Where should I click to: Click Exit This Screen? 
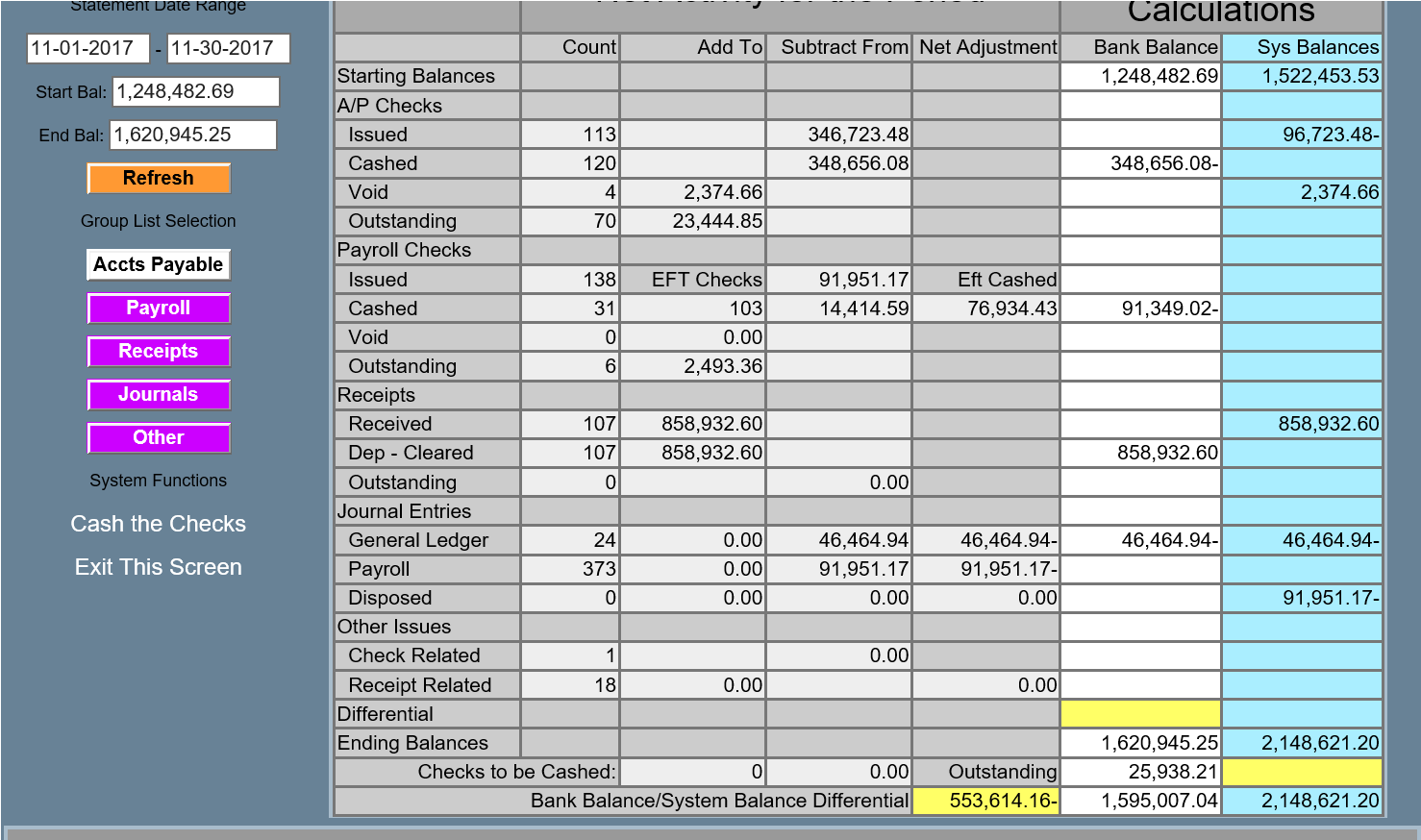coord(159,567)
